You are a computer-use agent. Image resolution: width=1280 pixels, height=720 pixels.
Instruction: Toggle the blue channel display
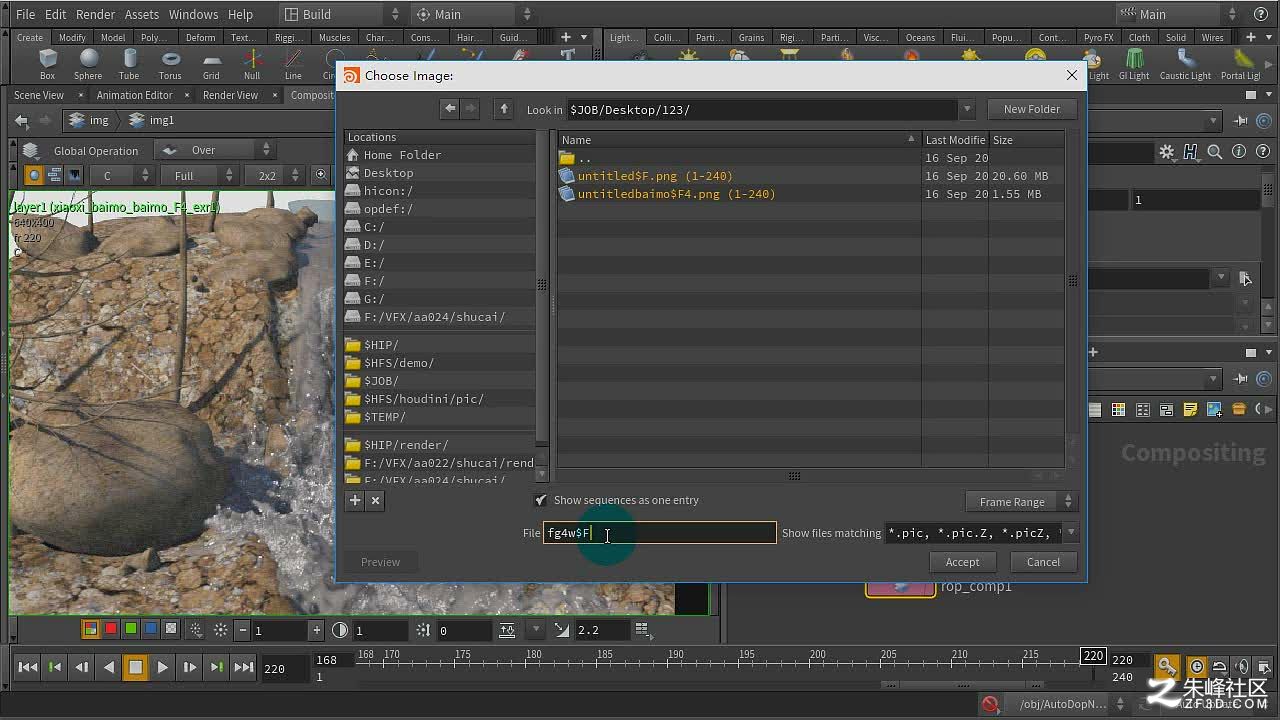pyautogui.click(x=151, y=629)
